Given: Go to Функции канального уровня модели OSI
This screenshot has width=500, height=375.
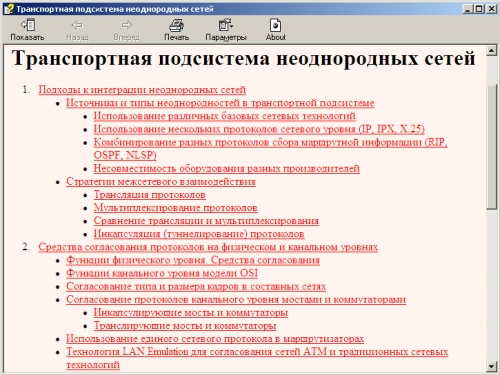Looking at the screenshot, I should (x=162, y=273).
